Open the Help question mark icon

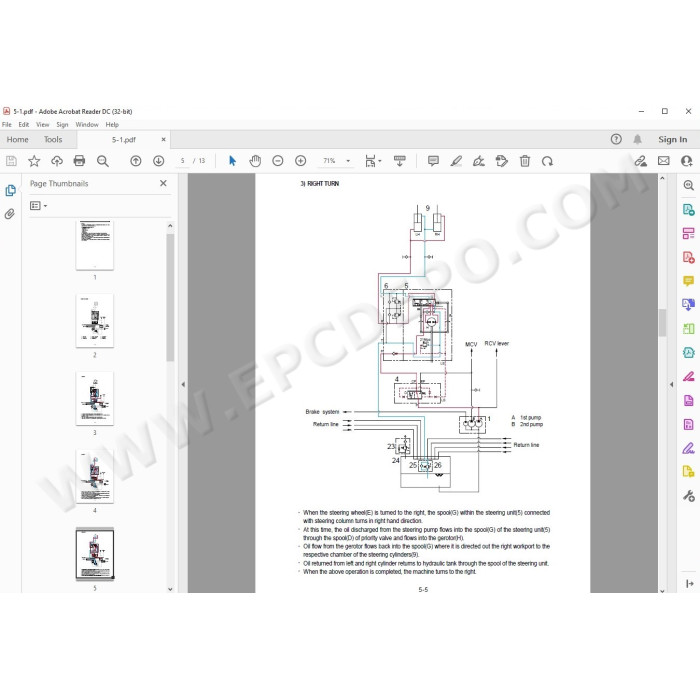(616, 139)
